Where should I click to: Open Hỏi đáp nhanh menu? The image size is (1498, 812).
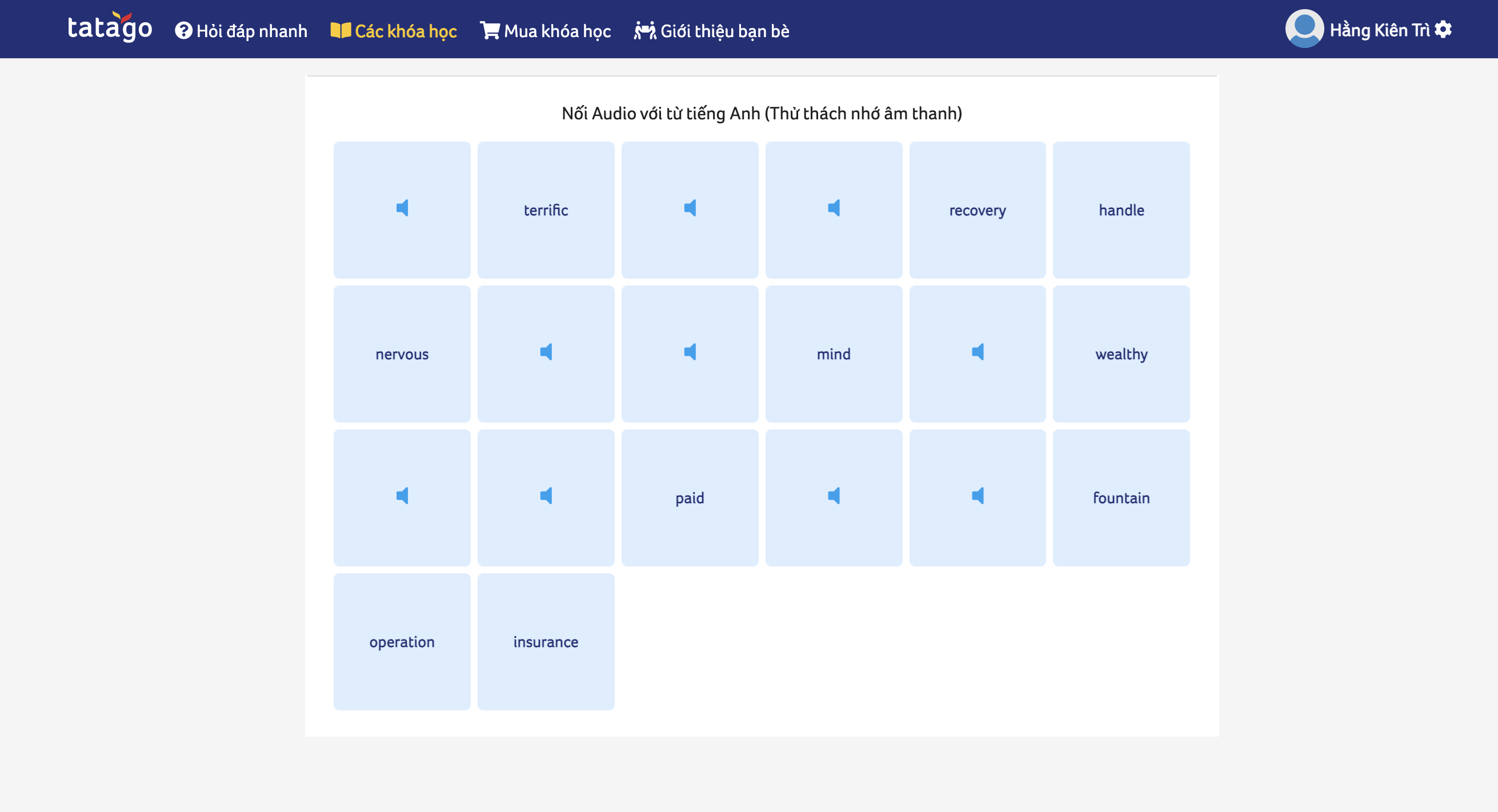click(241, 31)
